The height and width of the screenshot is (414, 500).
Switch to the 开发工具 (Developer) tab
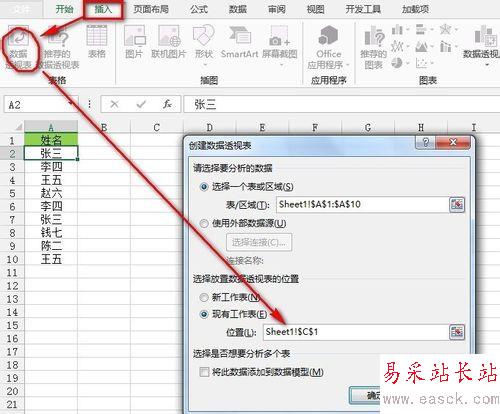tap(363, 9)
